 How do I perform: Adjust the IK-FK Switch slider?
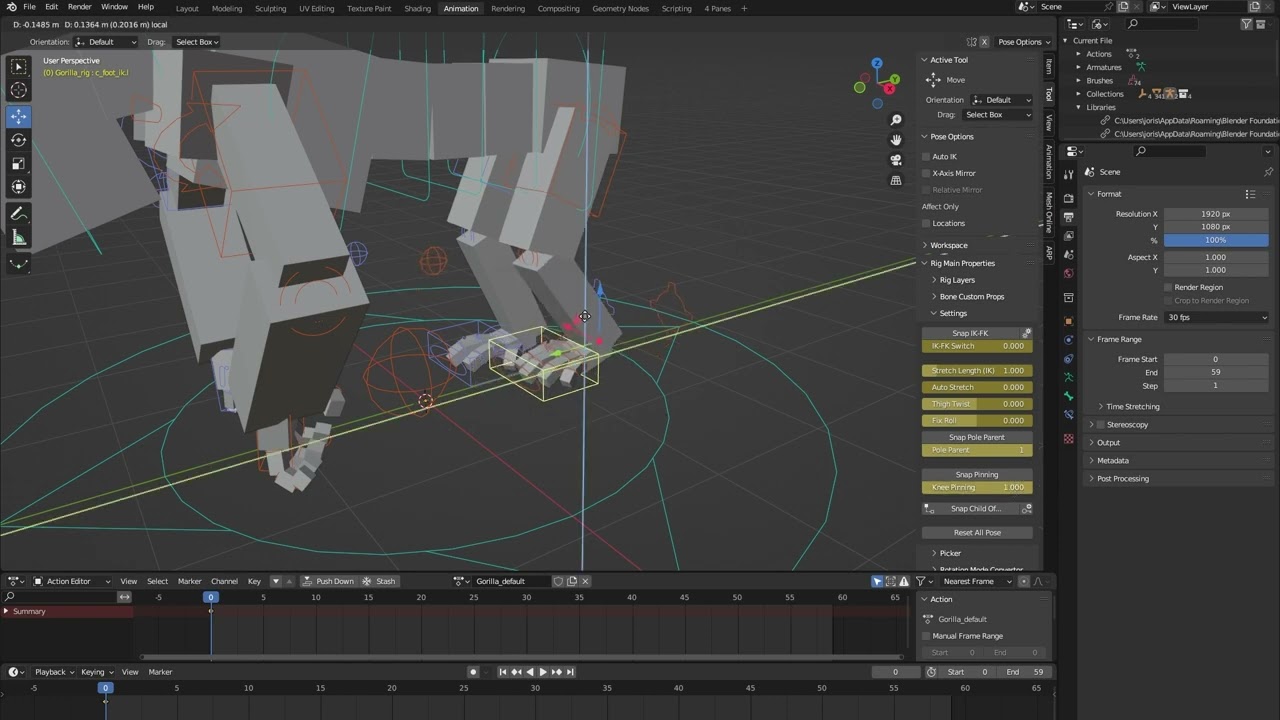click(977, 346)
